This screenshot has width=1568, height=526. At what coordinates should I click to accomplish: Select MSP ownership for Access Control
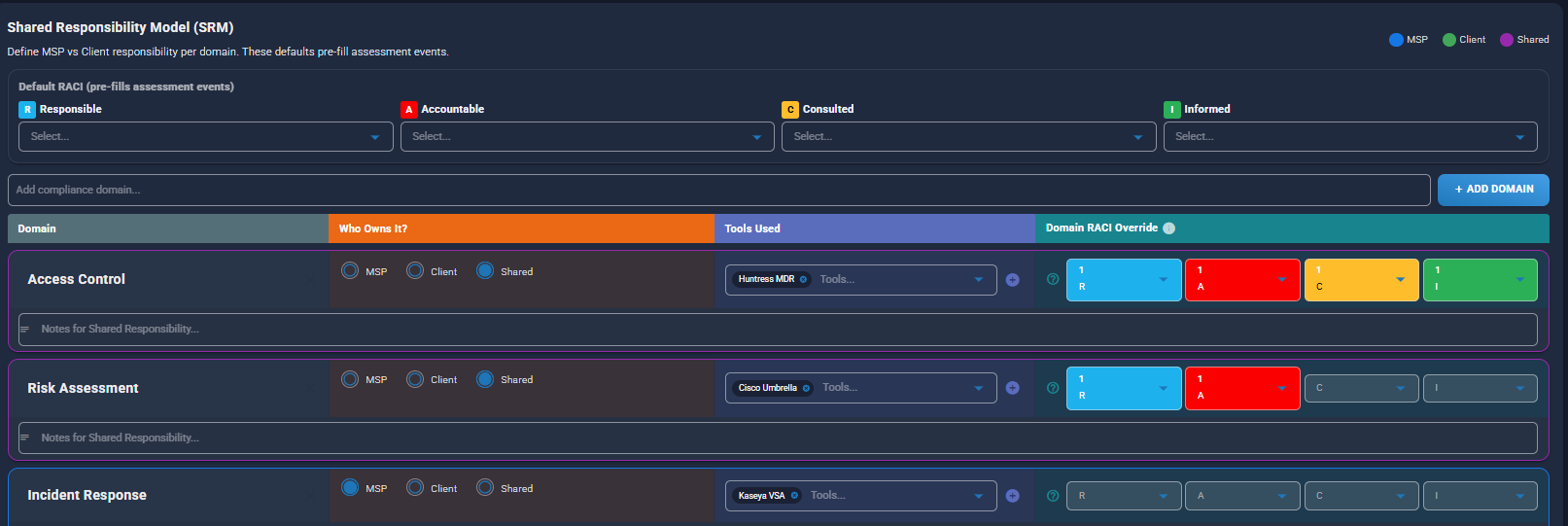[x=350, y=270]
